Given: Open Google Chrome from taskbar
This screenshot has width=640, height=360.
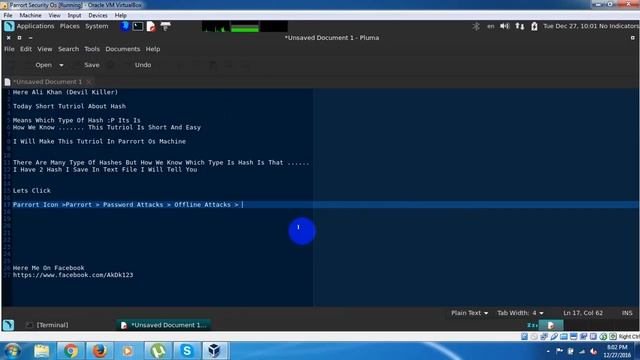Looking at the screenshot, I should click(71, 351).
